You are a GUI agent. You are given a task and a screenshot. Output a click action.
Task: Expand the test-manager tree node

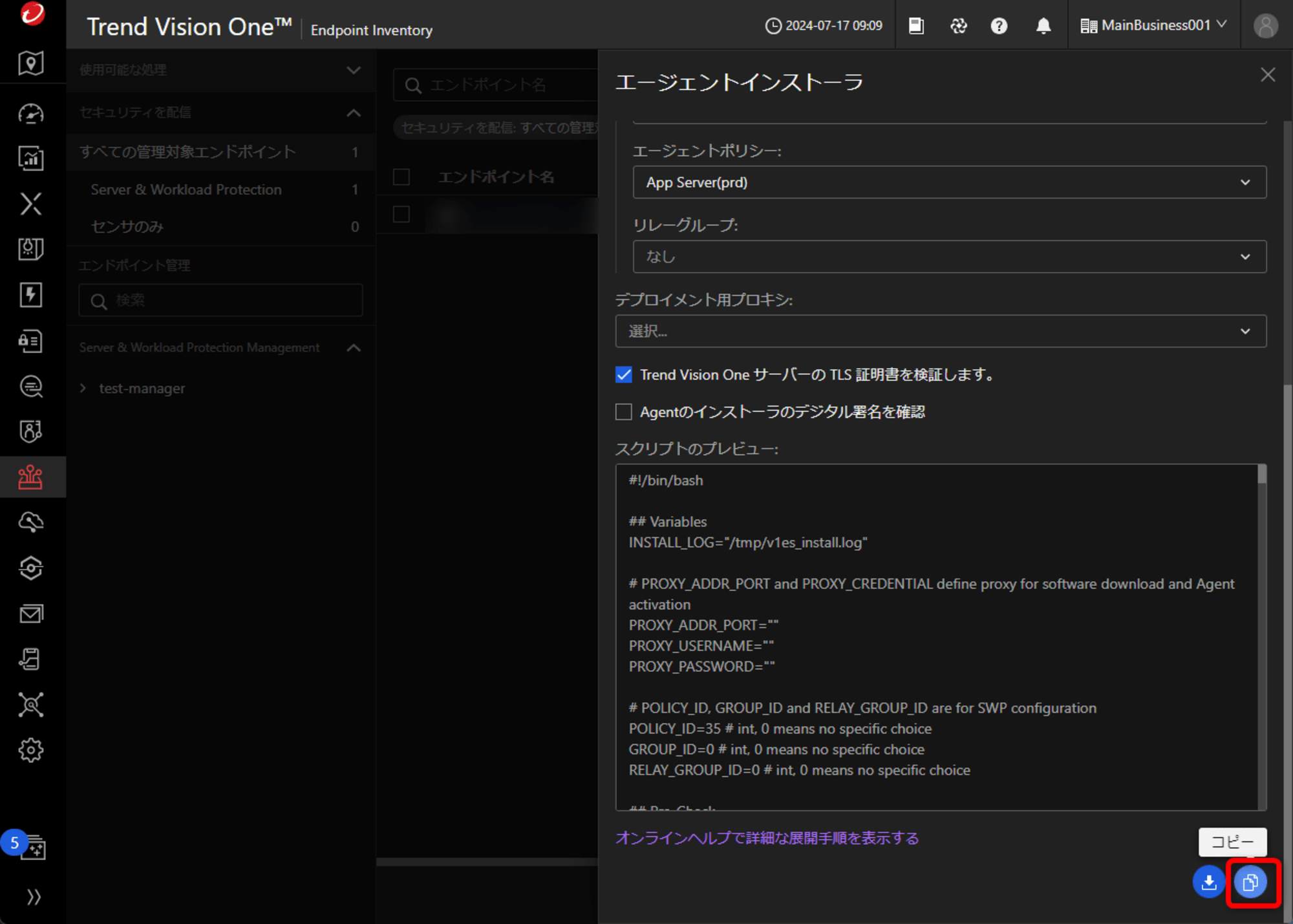tap(83, 388)
